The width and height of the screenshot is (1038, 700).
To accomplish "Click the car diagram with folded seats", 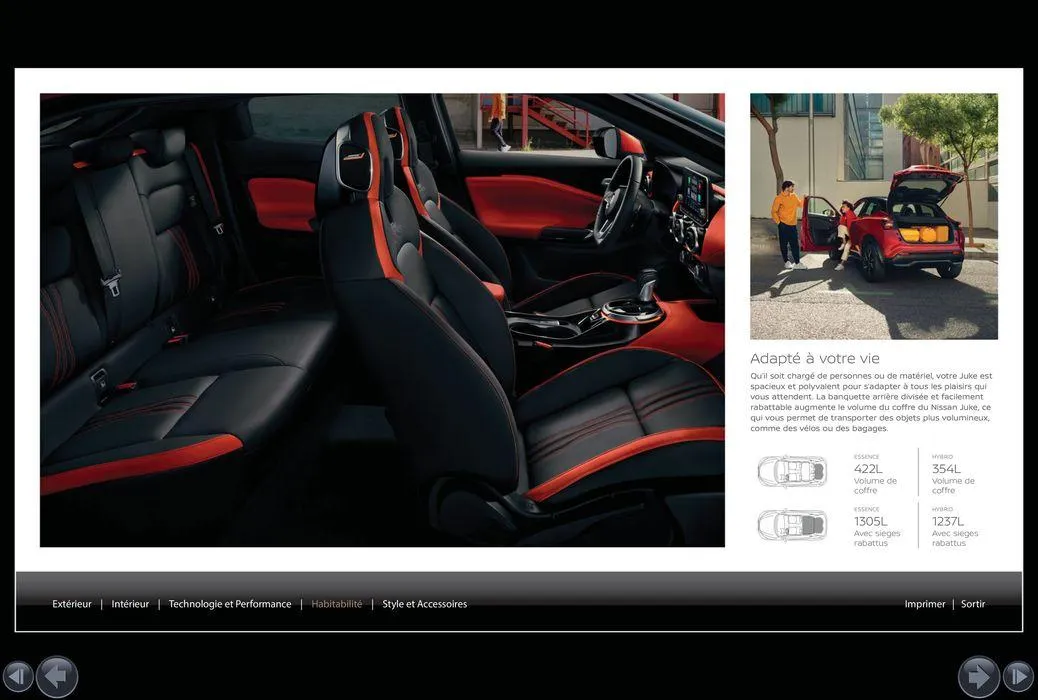I will point(792,524).
